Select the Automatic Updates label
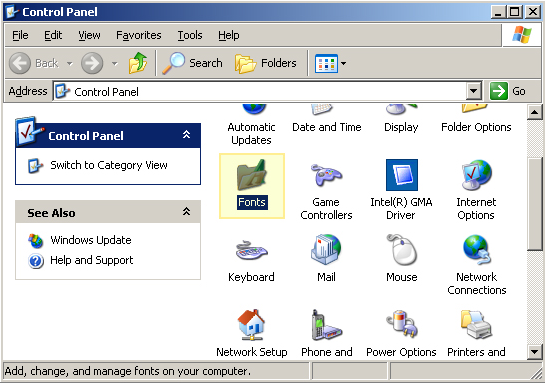 pos(251,133)
